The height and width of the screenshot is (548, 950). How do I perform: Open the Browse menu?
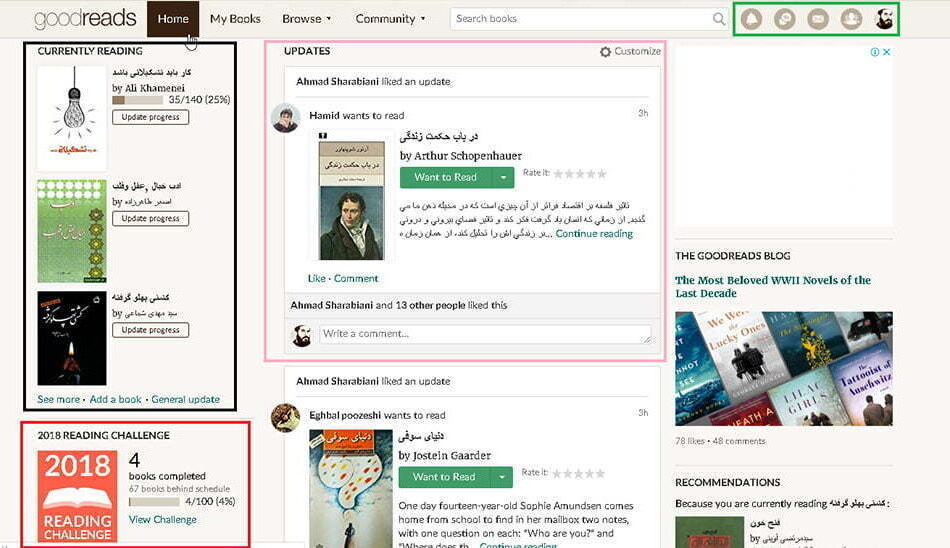pyautogui.click(x=307, y=19)
